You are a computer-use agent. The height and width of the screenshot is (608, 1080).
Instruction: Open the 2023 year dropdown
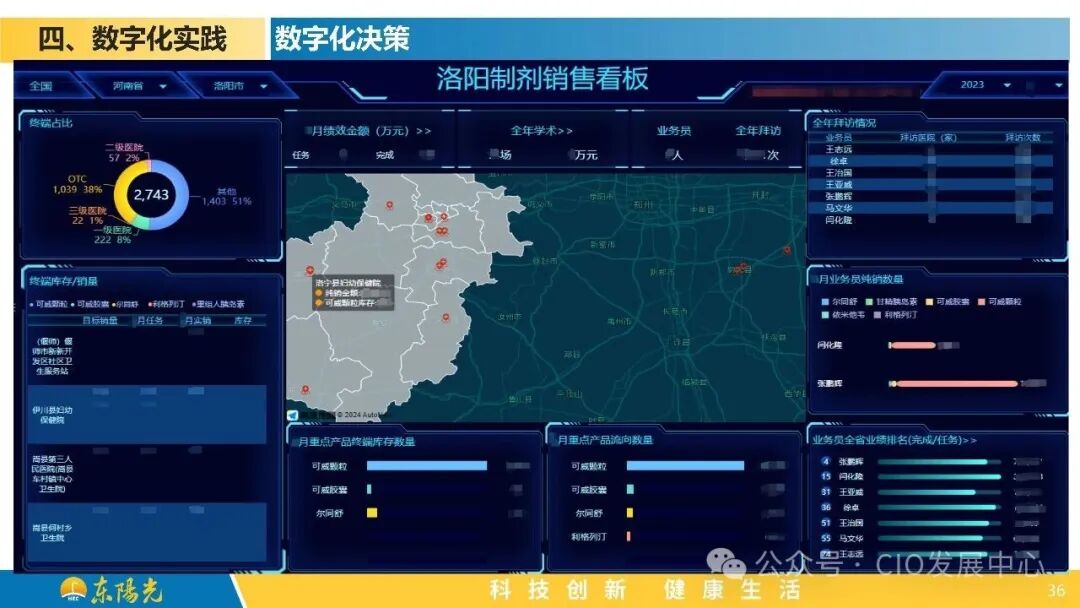tap(985, 85)
